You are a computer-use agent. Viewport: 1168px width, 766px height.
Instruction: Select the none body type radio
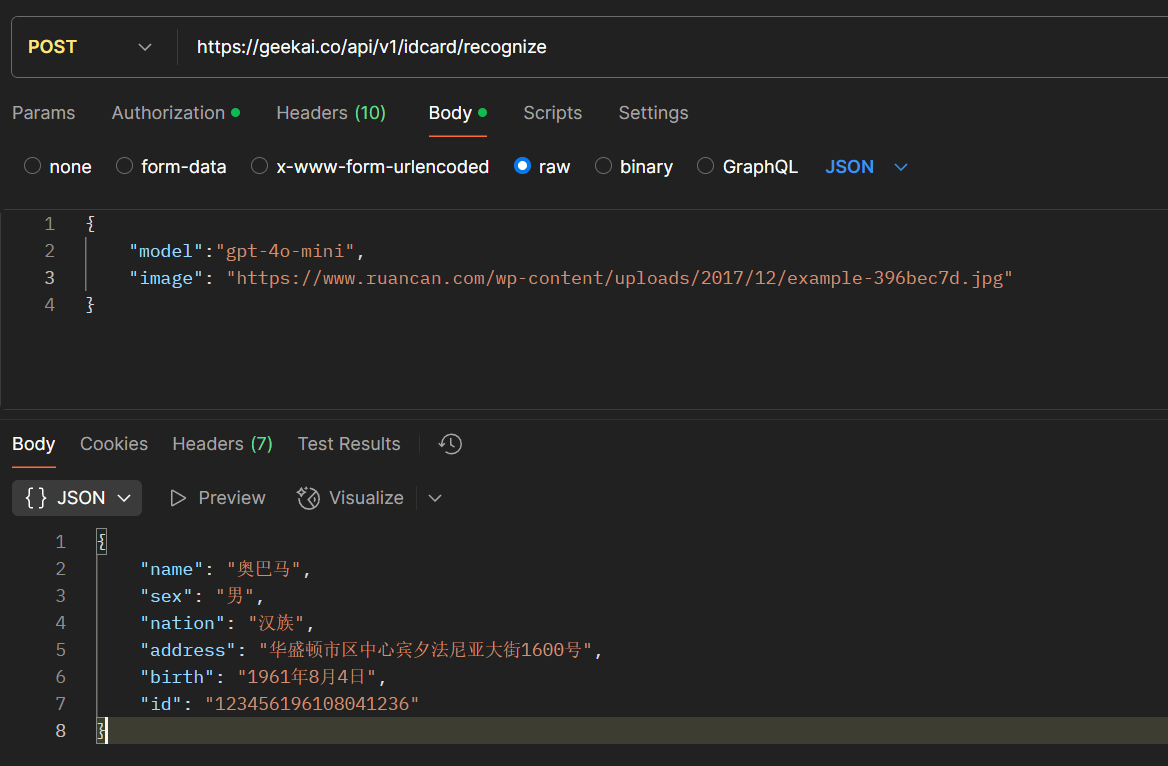click(x=32, y=165)
